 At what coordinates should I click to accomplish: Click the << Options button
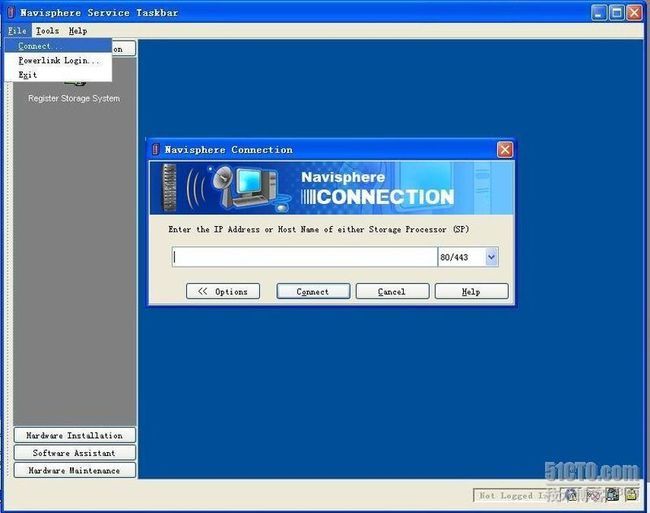tap(223, 291)
